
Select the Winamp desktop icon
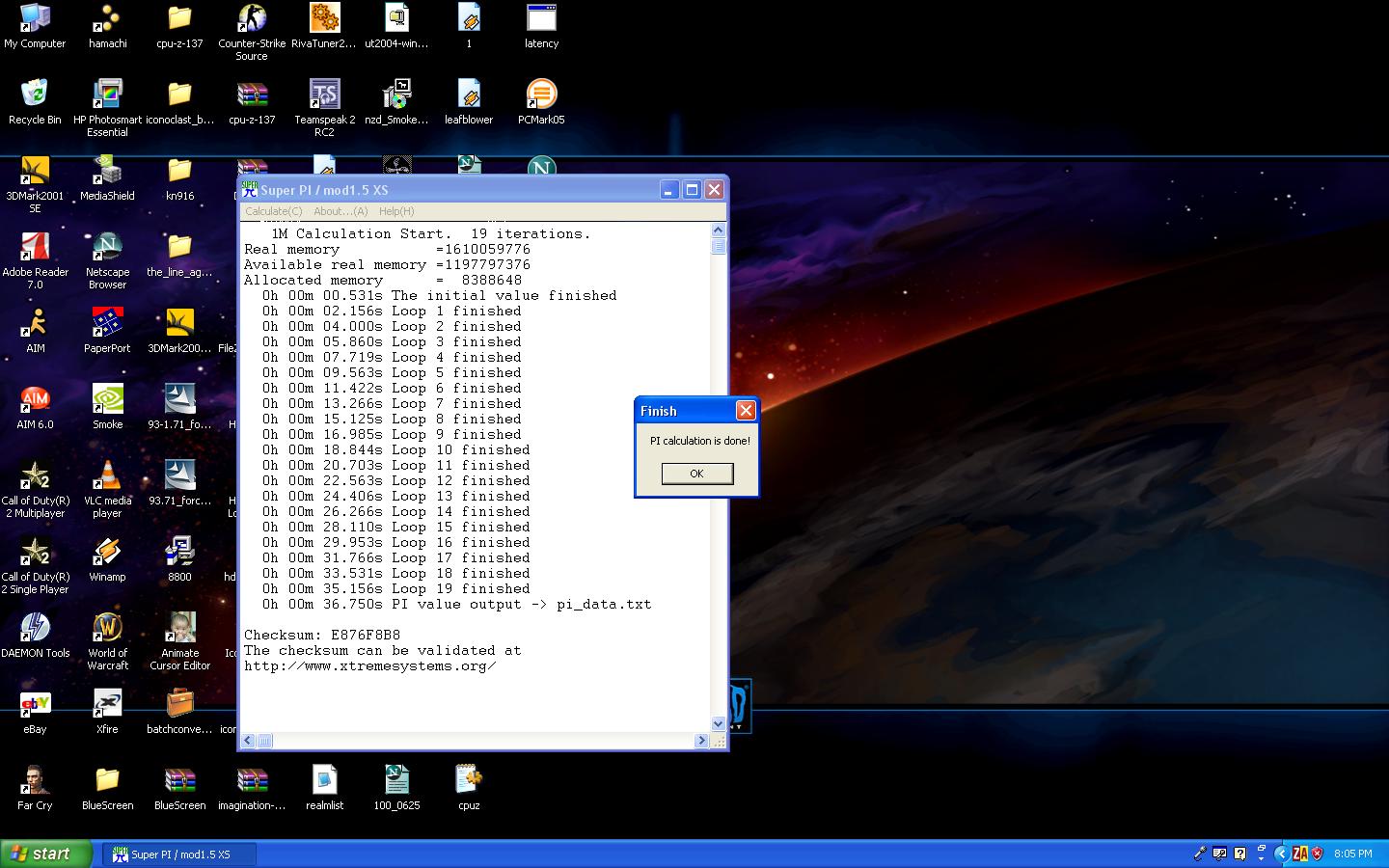pyautogui.click(x=107, y=559)
